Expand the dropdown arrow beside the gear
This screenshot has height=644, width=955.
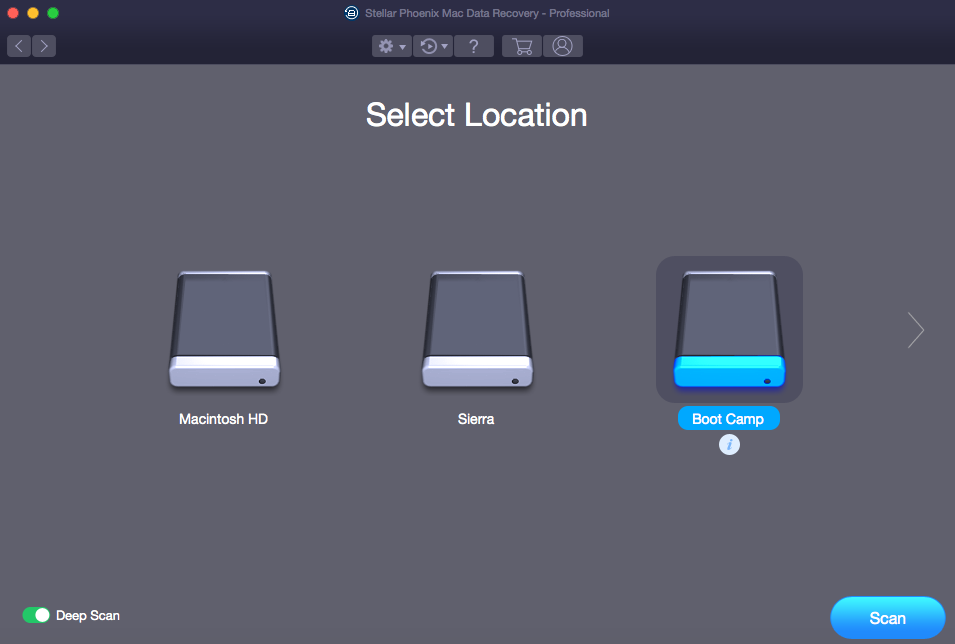(402, 47)
